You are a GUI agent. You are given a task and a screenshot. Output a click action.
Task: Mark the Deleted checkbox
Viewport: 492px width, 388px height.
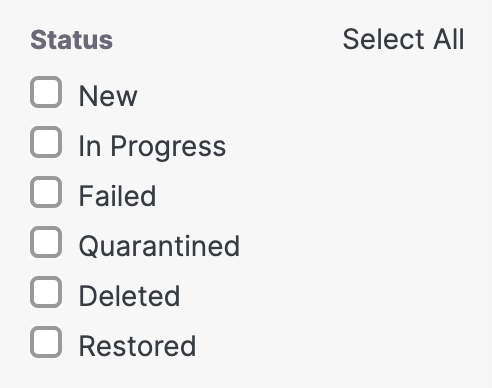(x=46, y=292)
